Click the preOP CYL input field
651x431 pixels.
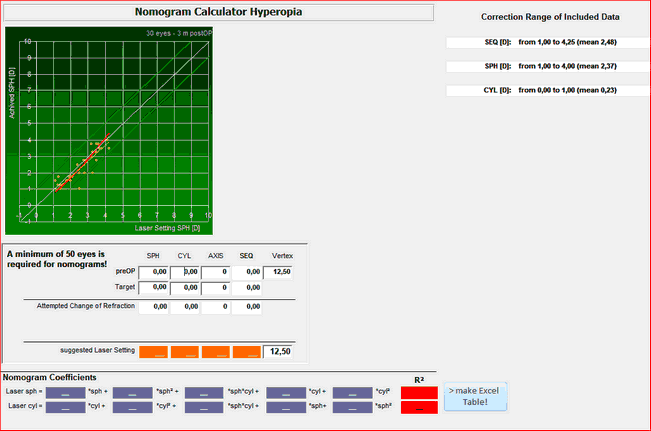[x=185, y=271]
